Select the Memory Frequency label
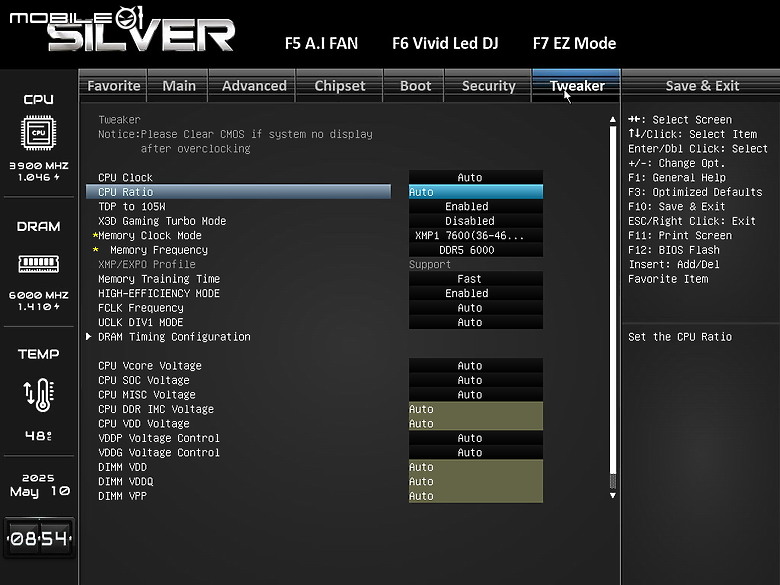 (159, 250)
